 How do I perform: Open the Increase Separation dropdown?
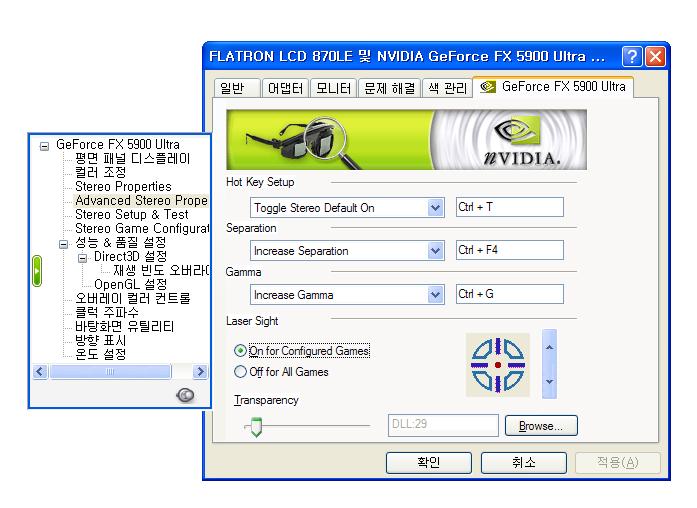click(435, 251)
